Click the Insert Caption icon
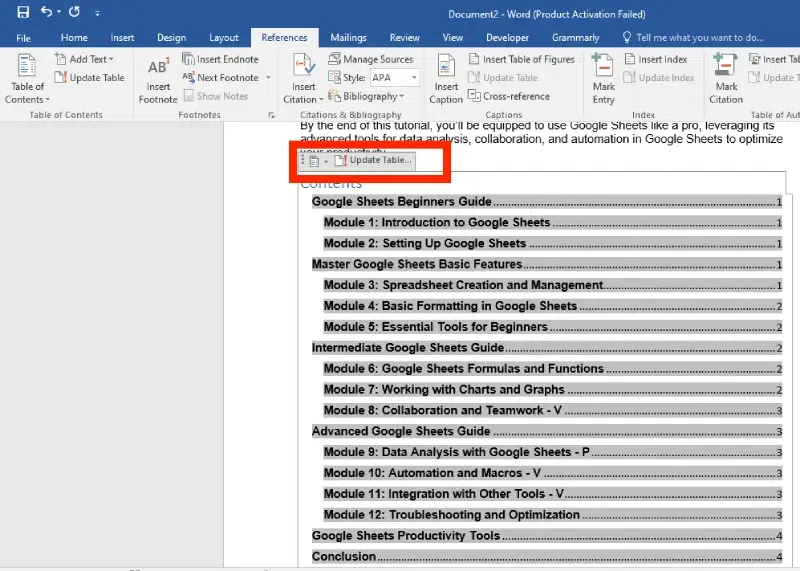800x571 pixels. [446, 79]
